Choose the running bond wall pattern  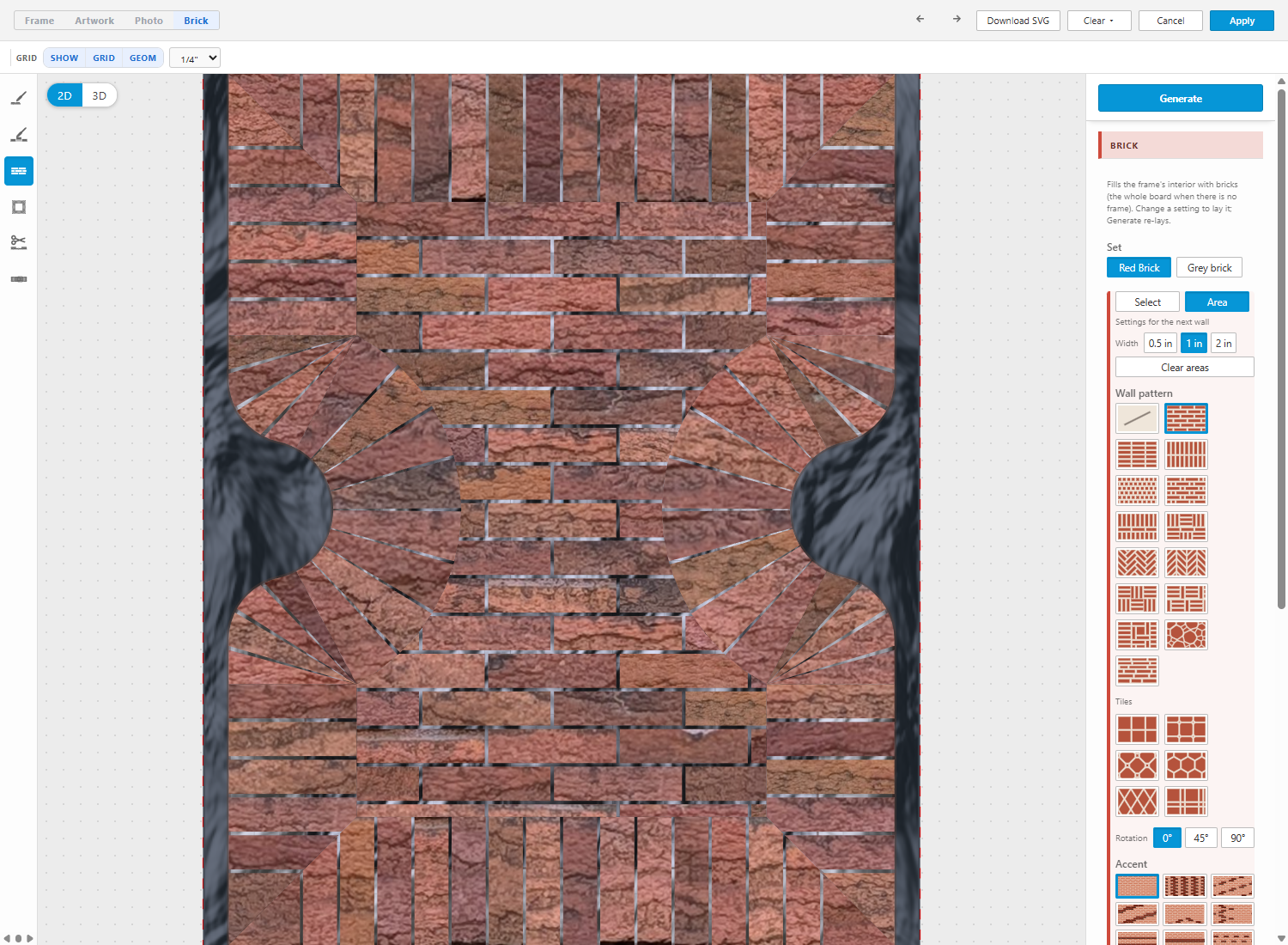point(1186,418)
